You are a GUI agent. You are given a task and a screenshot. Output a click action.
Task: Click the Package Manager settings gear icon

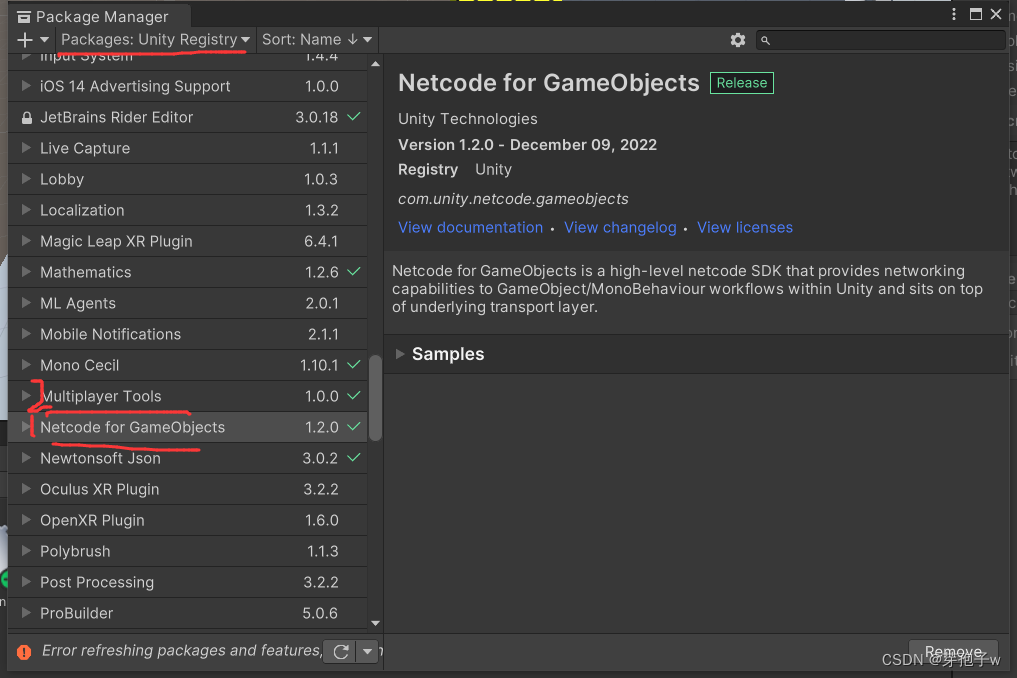point(738,40)
